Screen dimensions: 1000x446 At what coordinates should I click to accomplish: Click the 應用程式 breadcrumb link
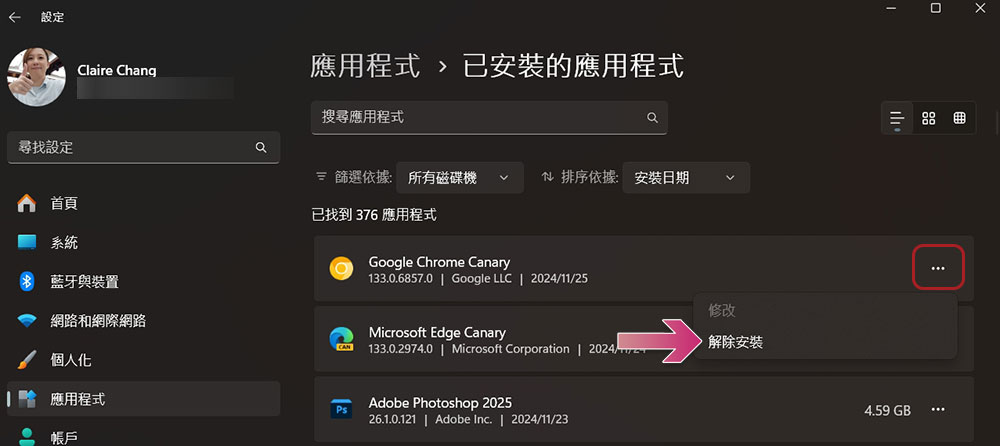pos(365,66)
